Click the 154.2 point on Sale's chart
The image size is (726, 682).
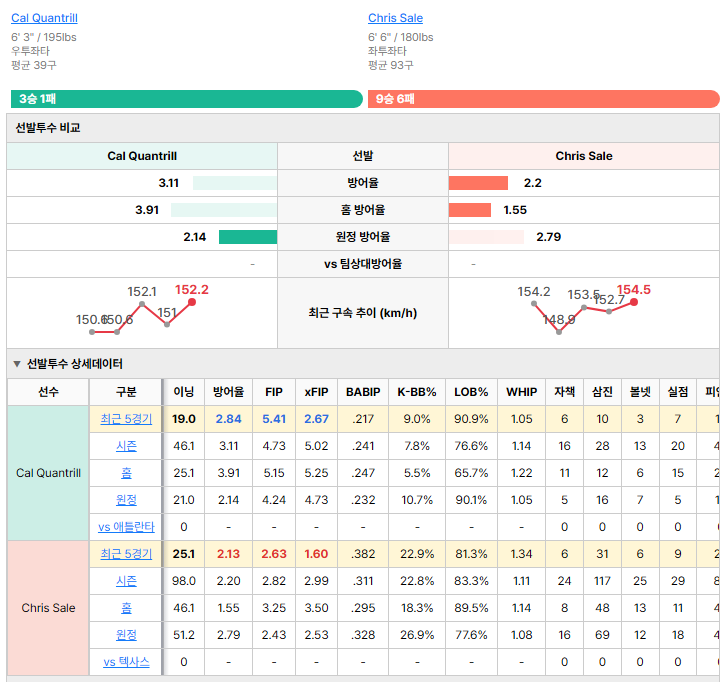(534, 304)
